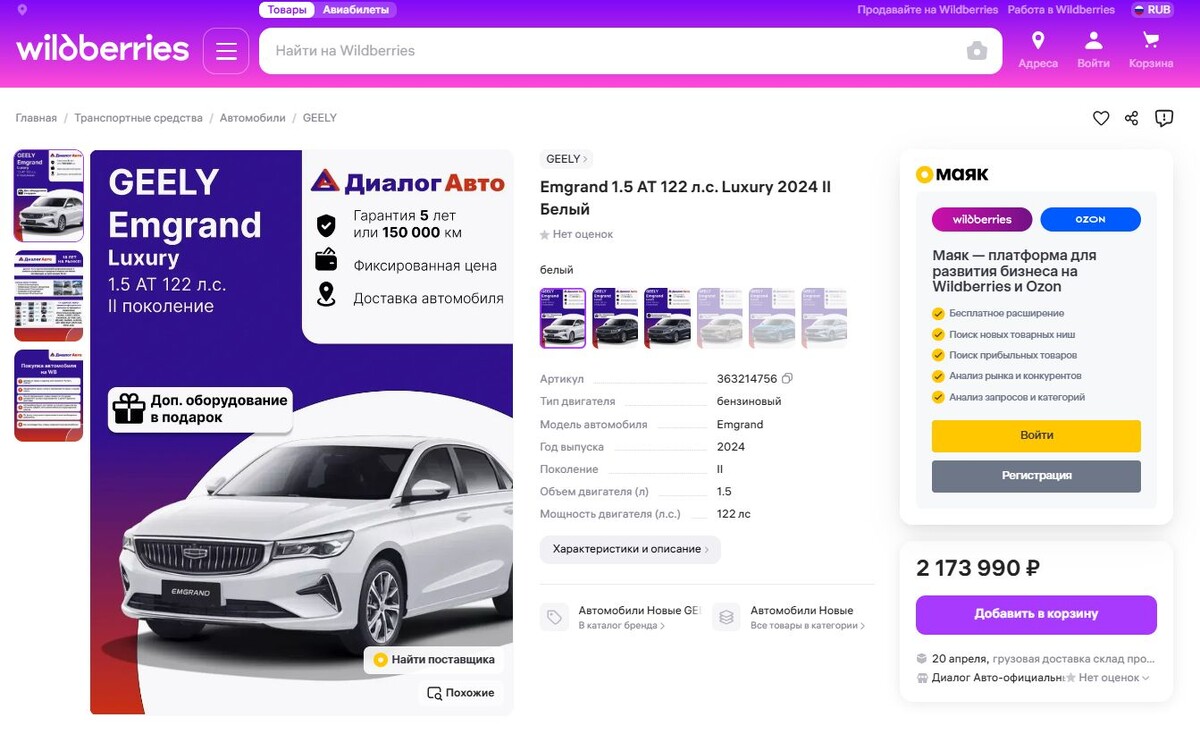Add product to favorites heart icon
1200x734 pixels.
(x=1101, y=118)
